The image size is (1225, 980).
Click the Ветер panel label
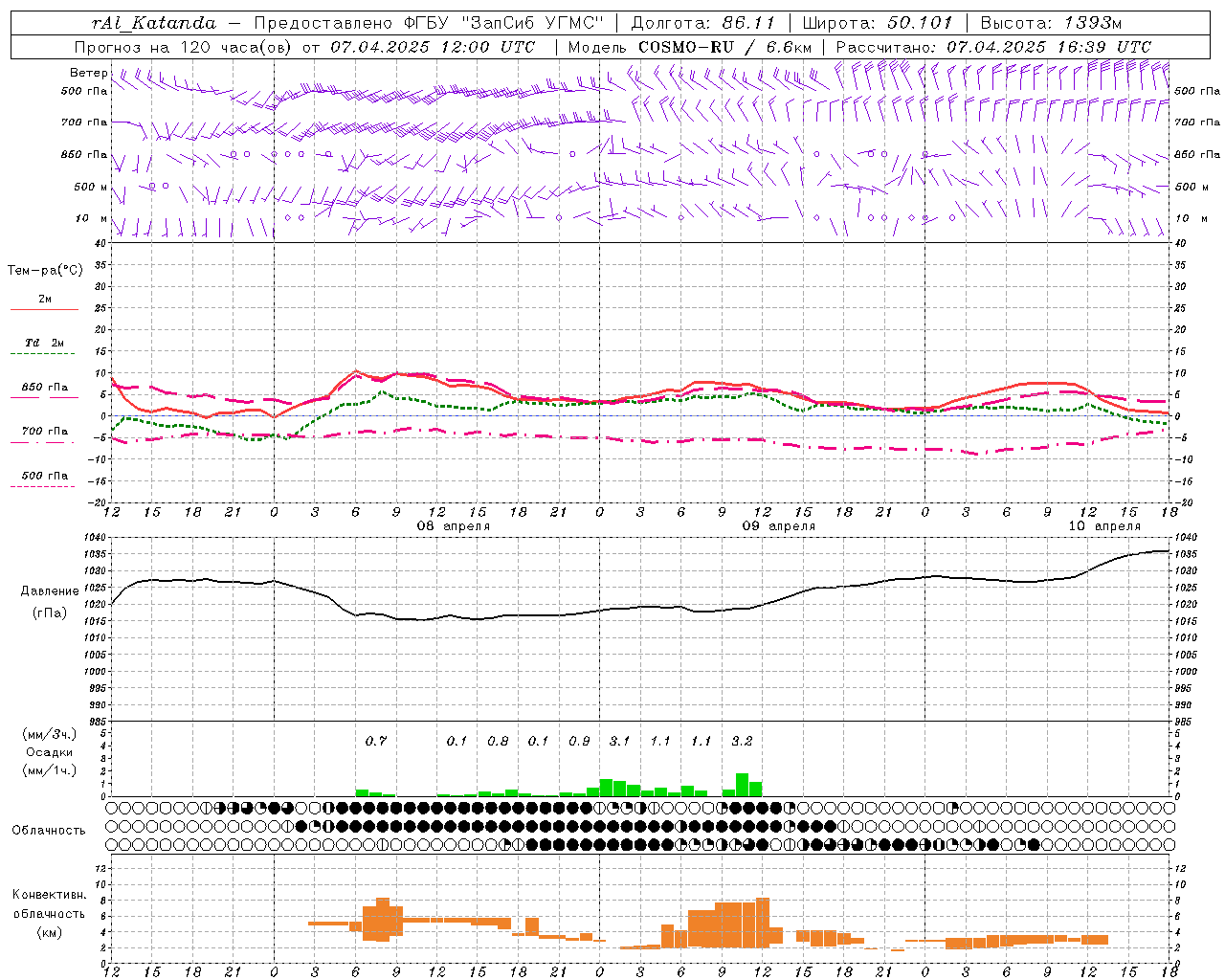88,73
